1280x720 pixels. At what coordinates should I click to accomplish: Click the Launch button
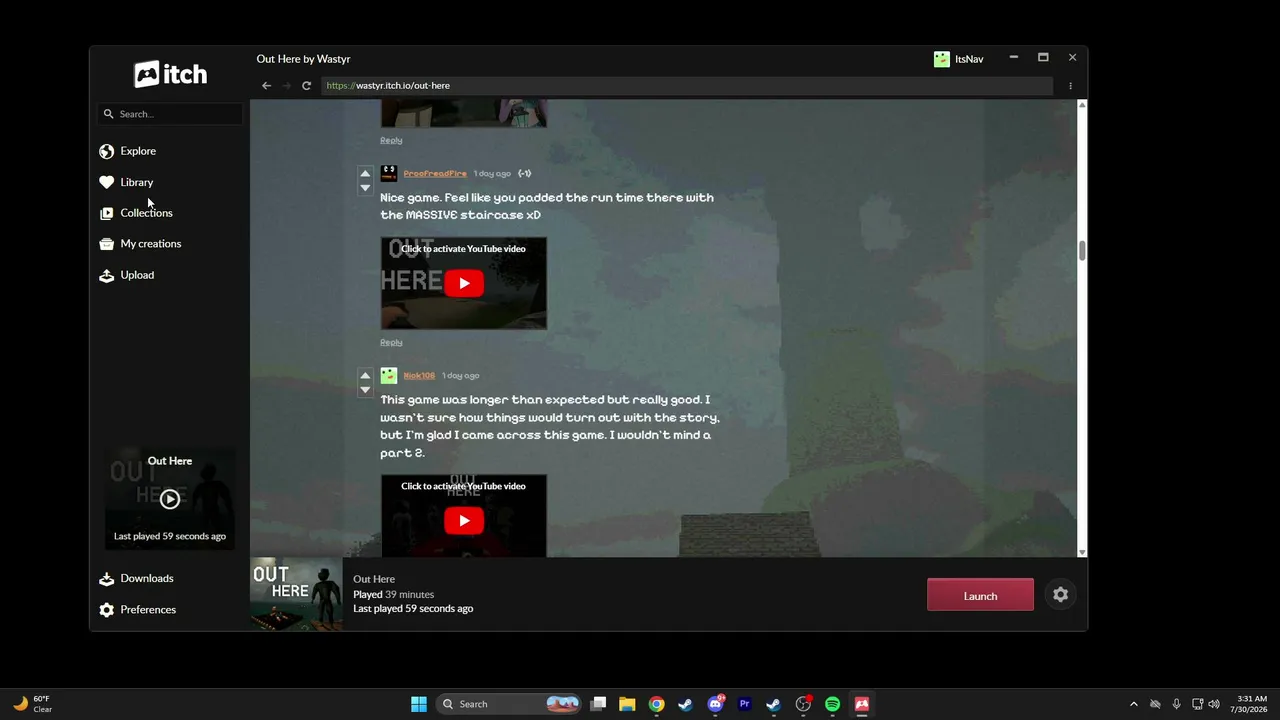point(980,595)
